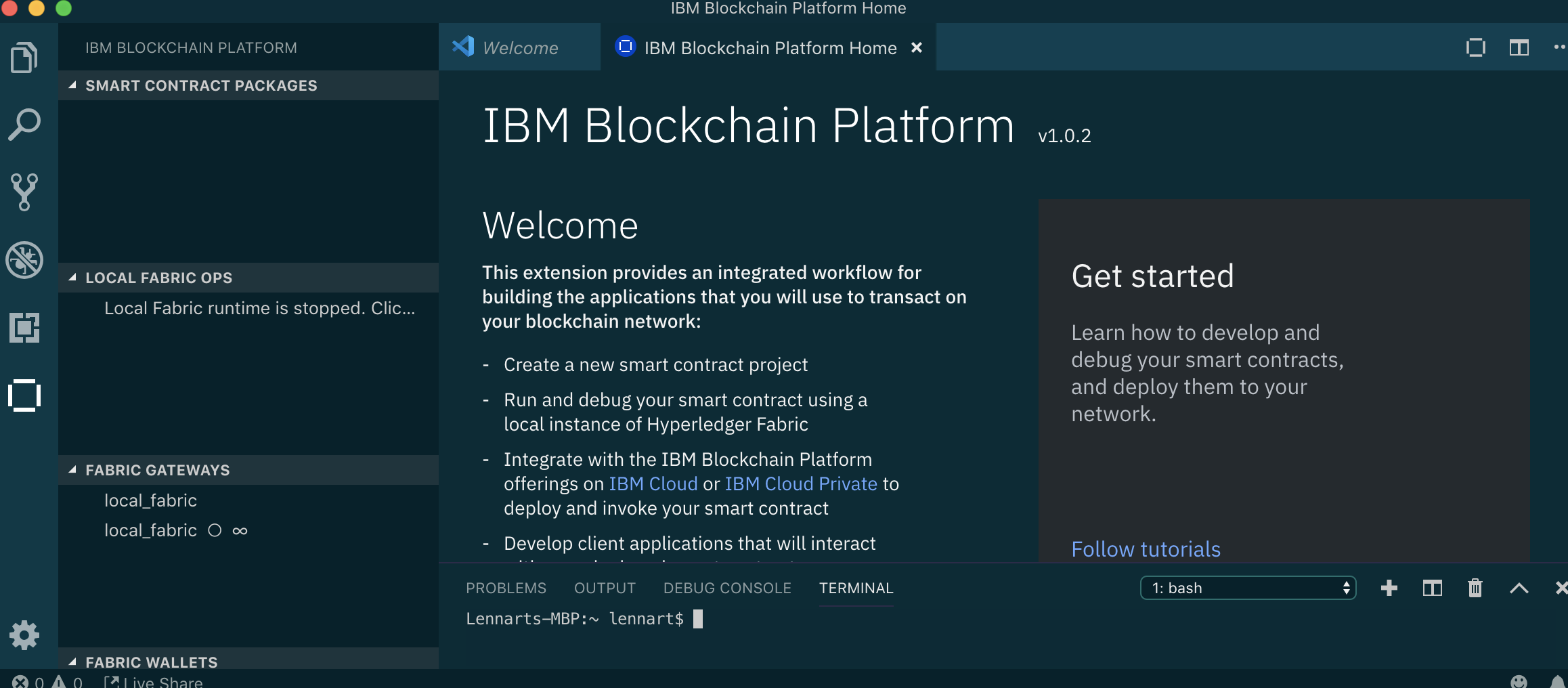This screenshot has width=1568, height=688.
Task: Open the editor more actions menu
Action: coord(1560,47)
